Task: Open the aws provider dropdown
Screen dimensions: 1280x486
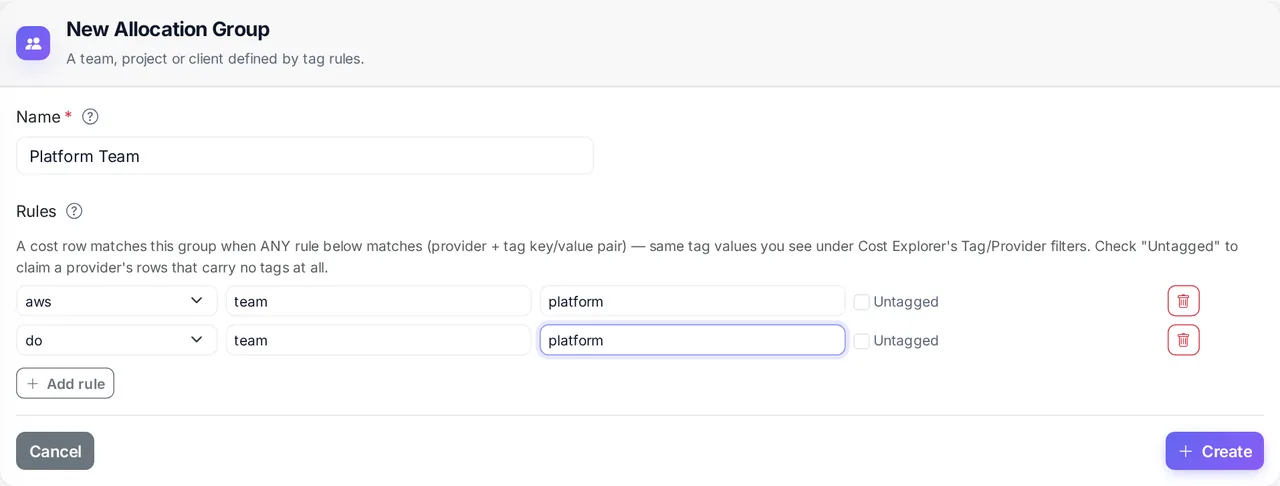Action: 117,301
